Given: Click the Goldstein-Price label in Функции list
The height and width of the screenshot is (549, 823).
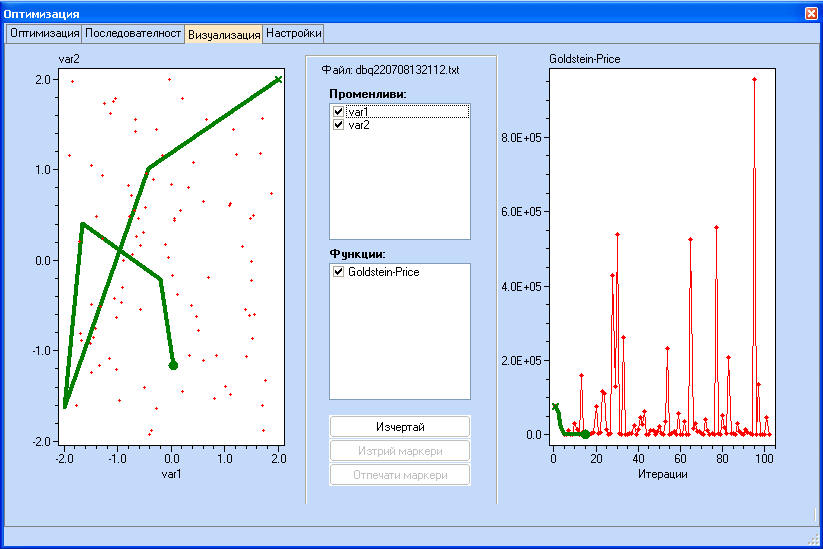Looking at the screenshot, I should pyautogui.click(x=384, y=272).
